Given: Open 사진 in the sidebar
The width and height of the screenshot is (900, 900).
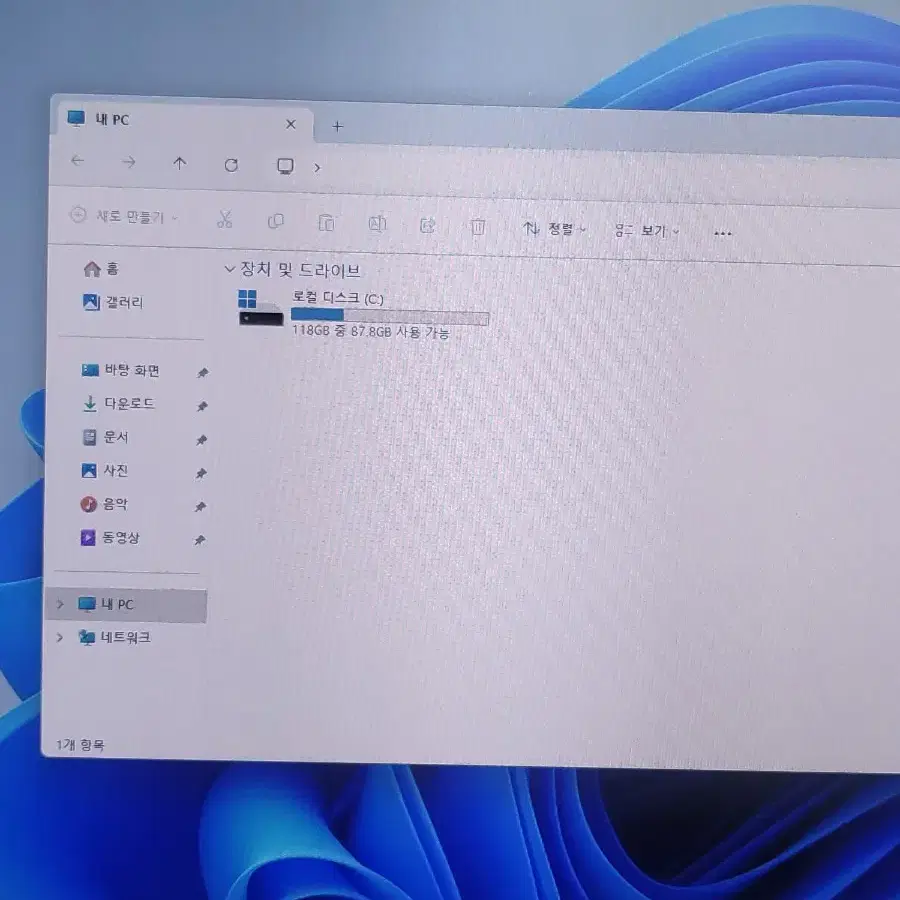Looking at the screenshot, I should (104, 471).
